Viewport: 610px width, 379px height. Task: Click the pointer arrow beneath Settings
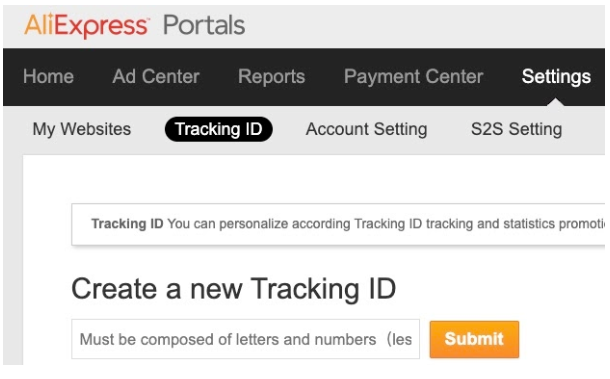[556, 102]
